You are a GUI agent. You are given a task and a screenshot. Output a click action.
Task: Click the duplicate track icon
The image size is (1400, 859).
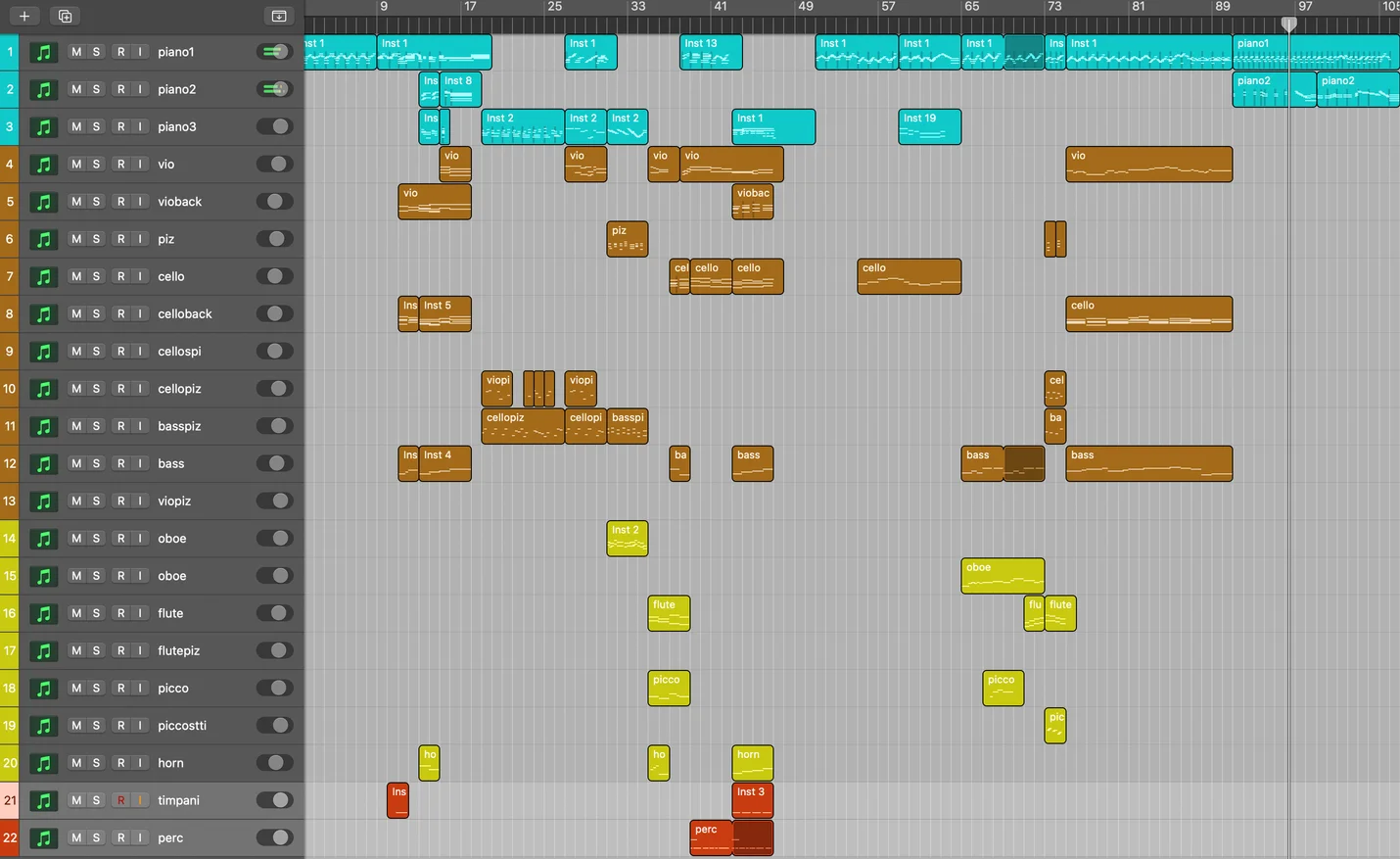pos(65,16)
